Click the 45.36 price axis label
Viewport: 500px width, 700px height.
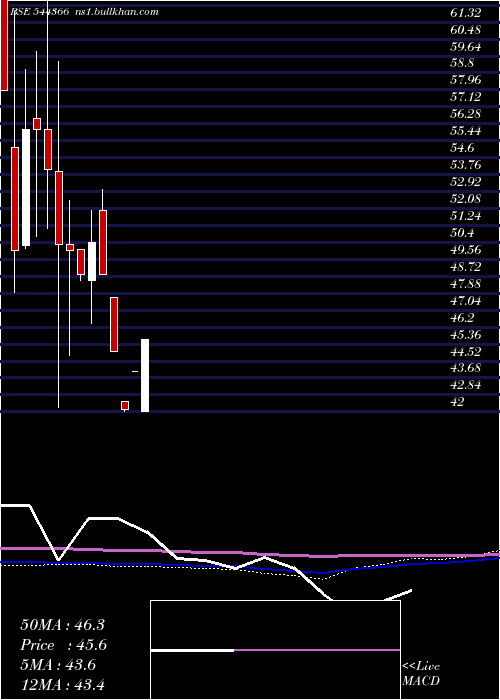coord(466,334)
